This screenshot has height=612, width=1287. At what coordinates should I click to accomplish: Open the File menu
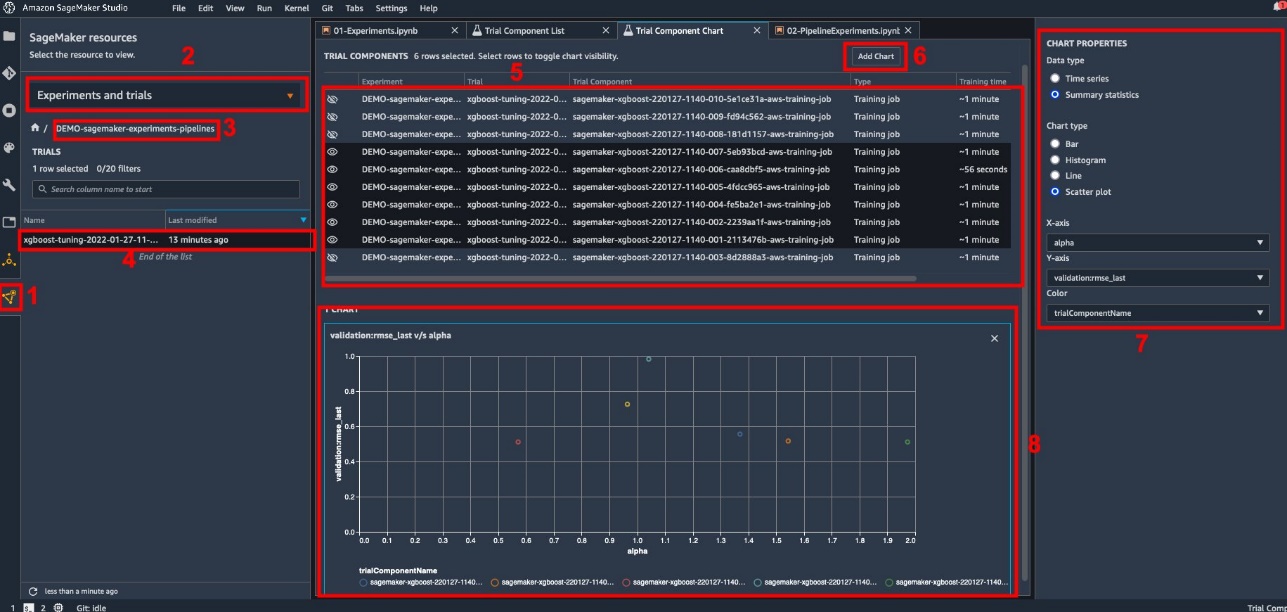(179, 8)
